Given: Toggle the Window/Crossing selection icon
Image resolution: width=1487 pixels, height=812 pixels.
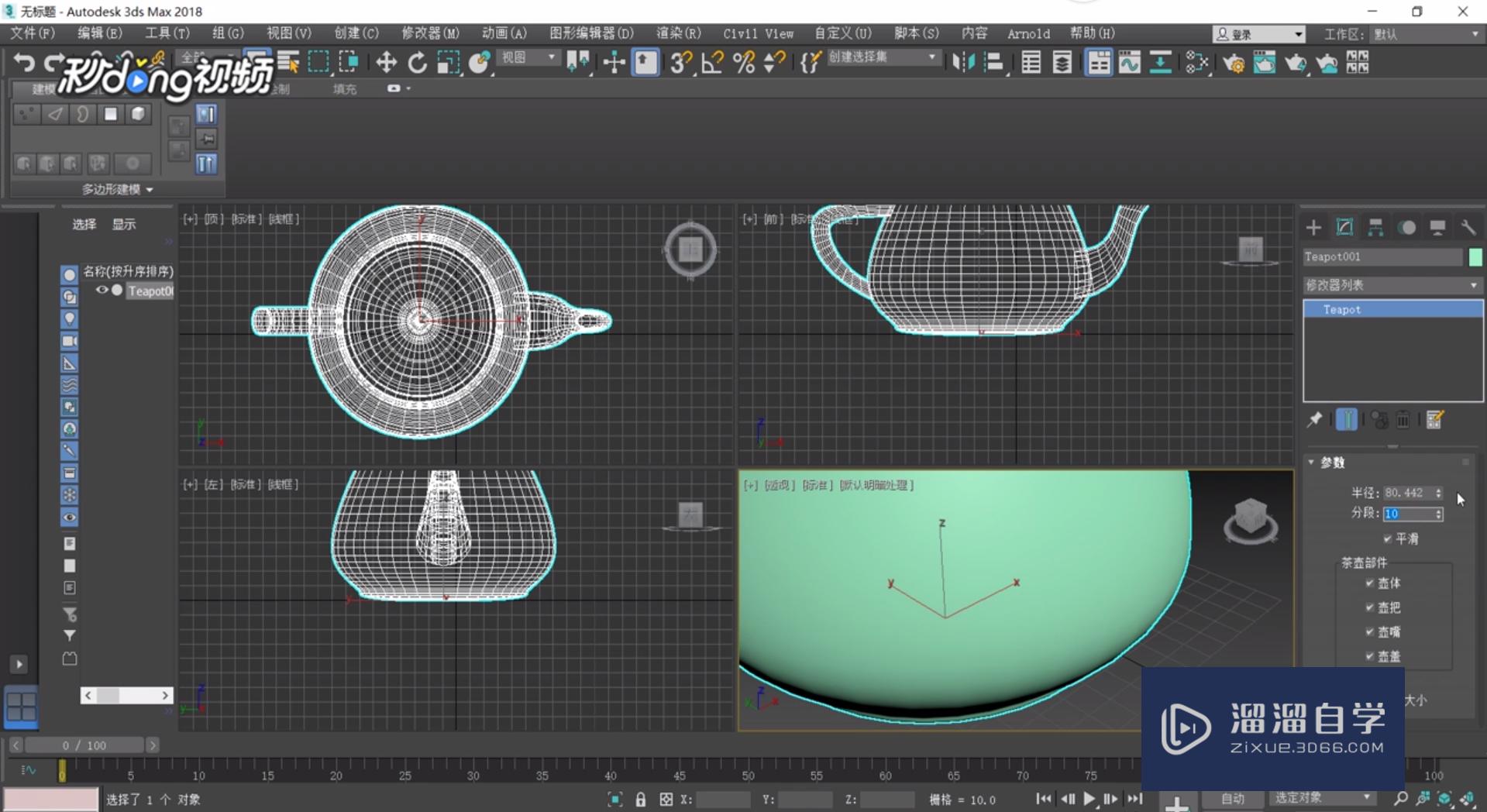Looking at the screenshot, I should (x=349, y=62).
